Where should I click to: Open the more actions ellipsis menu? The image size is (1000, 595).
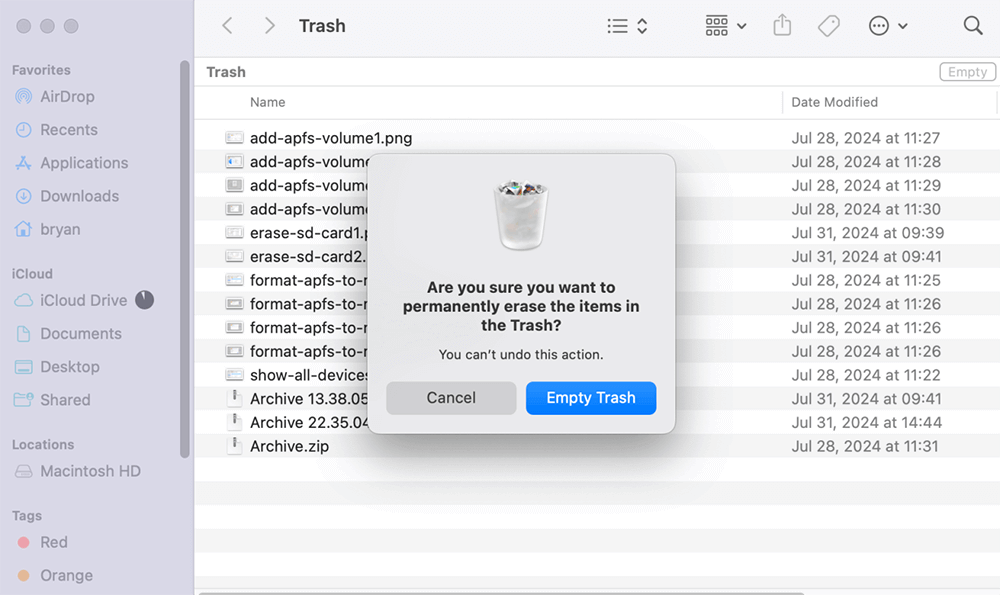[x=888, y=25]
